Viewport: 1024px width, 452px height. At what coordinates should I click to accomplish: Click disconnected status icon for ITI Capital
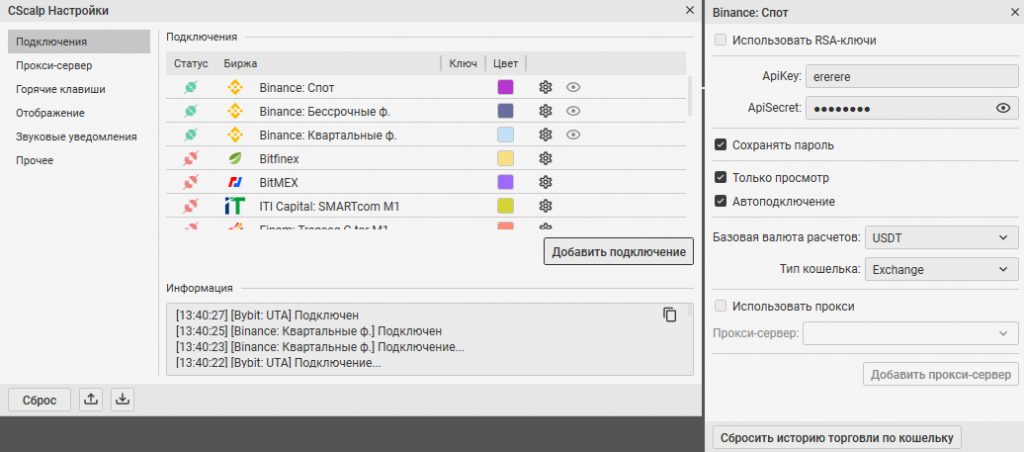pos(191,206)
